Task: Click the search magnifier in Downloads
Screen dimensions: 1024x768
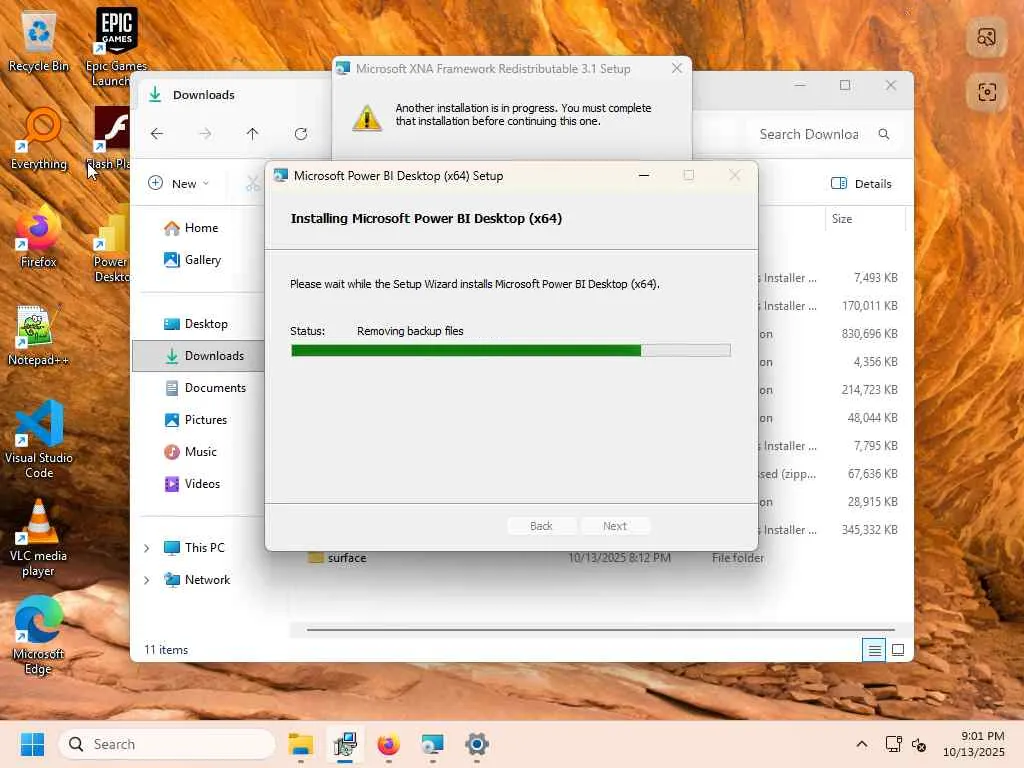Action: point(884,134)
